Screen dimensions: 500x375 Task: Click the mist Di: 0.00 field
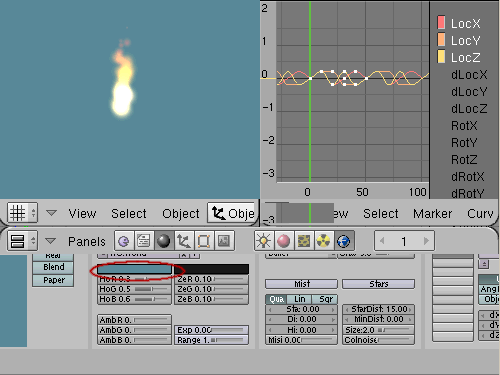coord(301,319)
